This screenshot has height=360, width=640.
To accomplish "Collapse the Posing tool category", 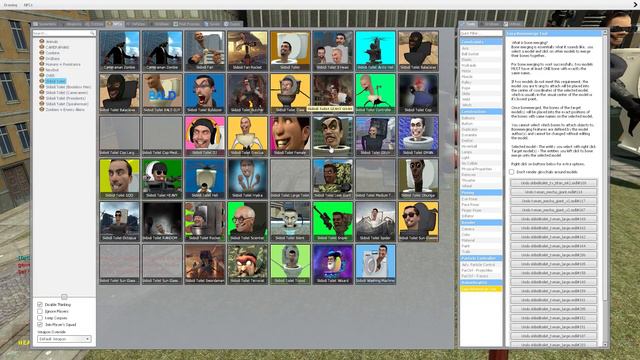I will pyautogui.click(x=481, y=192).
